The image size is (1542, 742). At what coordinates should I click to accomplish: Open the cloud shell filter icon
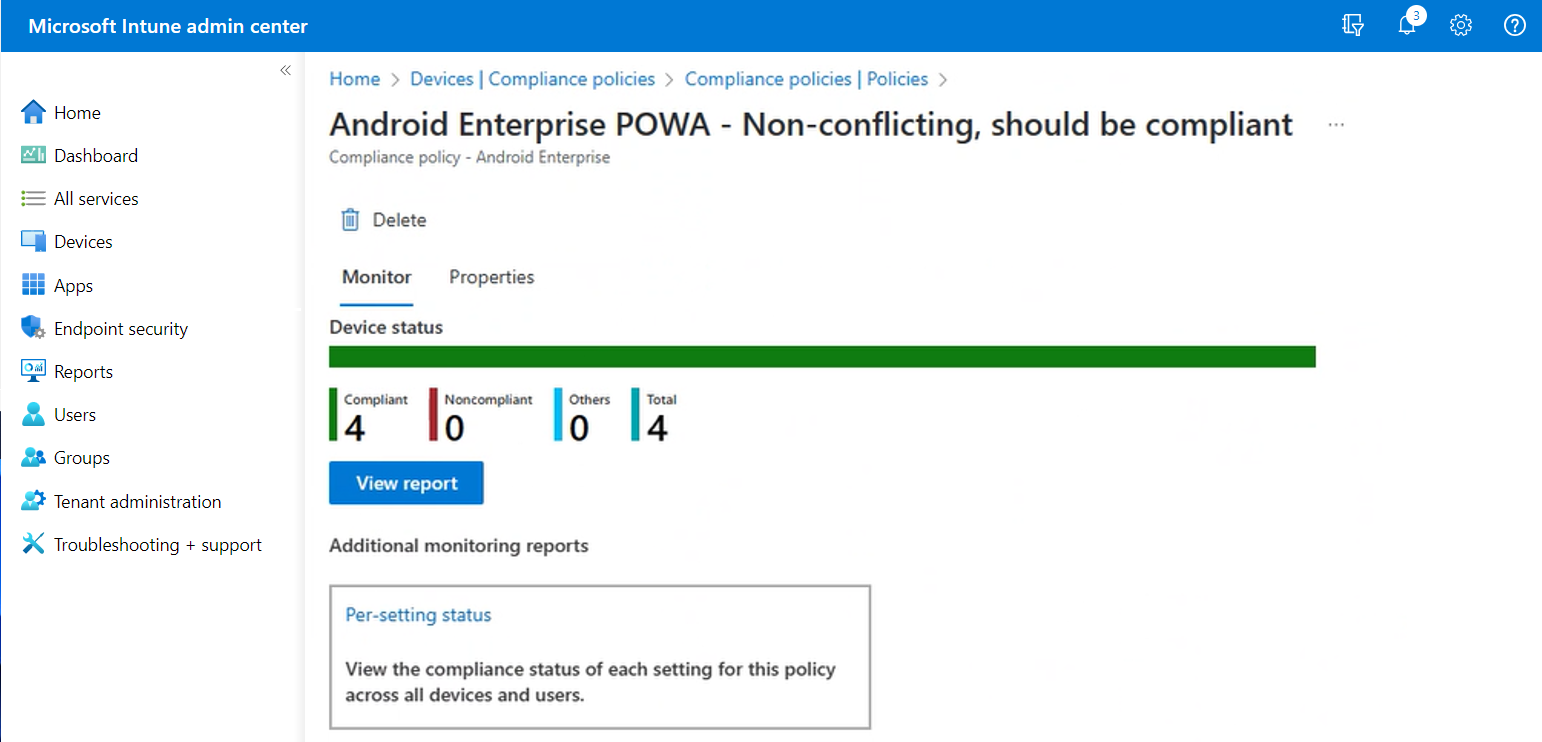coord(1353,25)
